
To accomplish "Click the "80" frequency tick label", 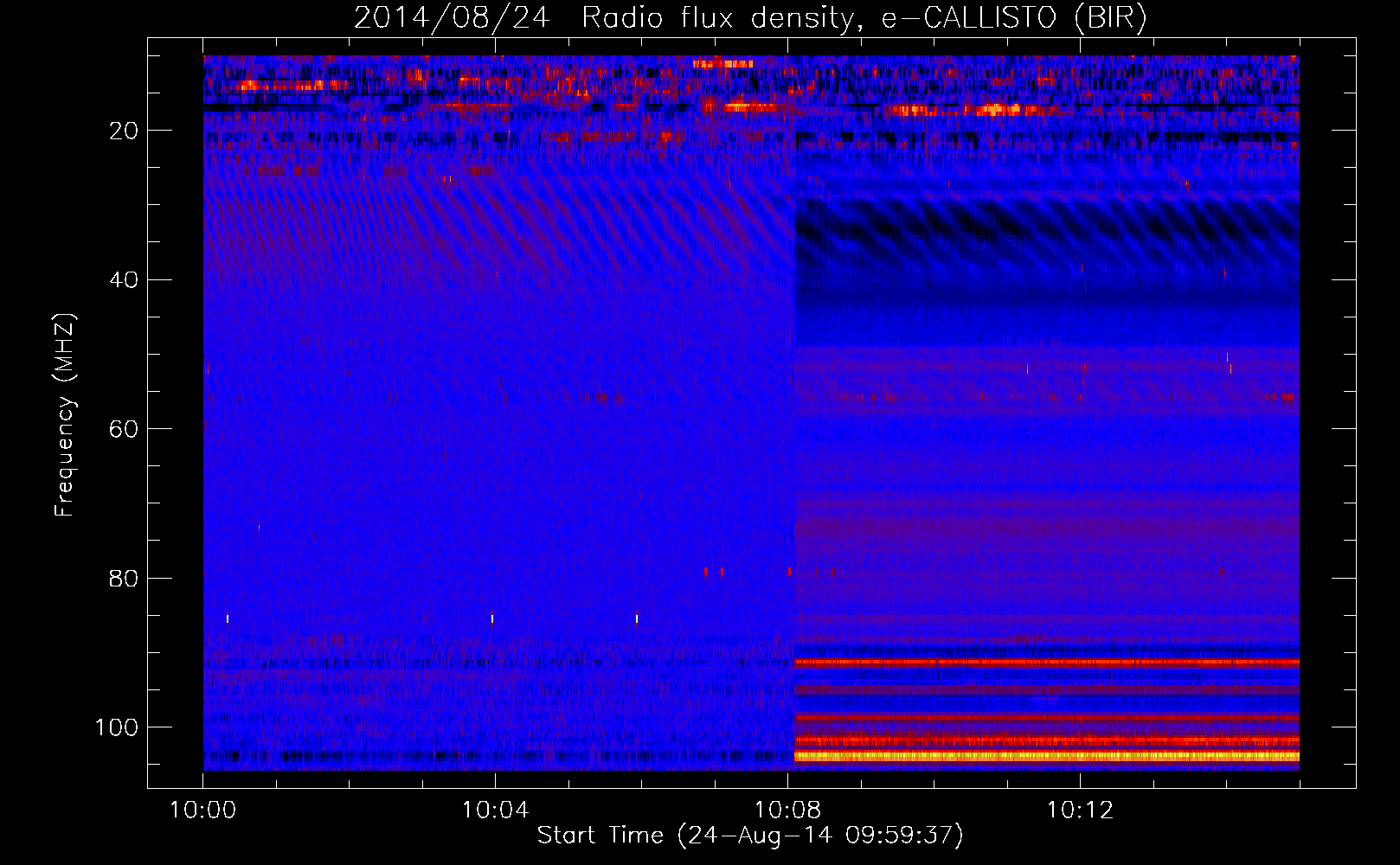I will click(x=125, y=579).
